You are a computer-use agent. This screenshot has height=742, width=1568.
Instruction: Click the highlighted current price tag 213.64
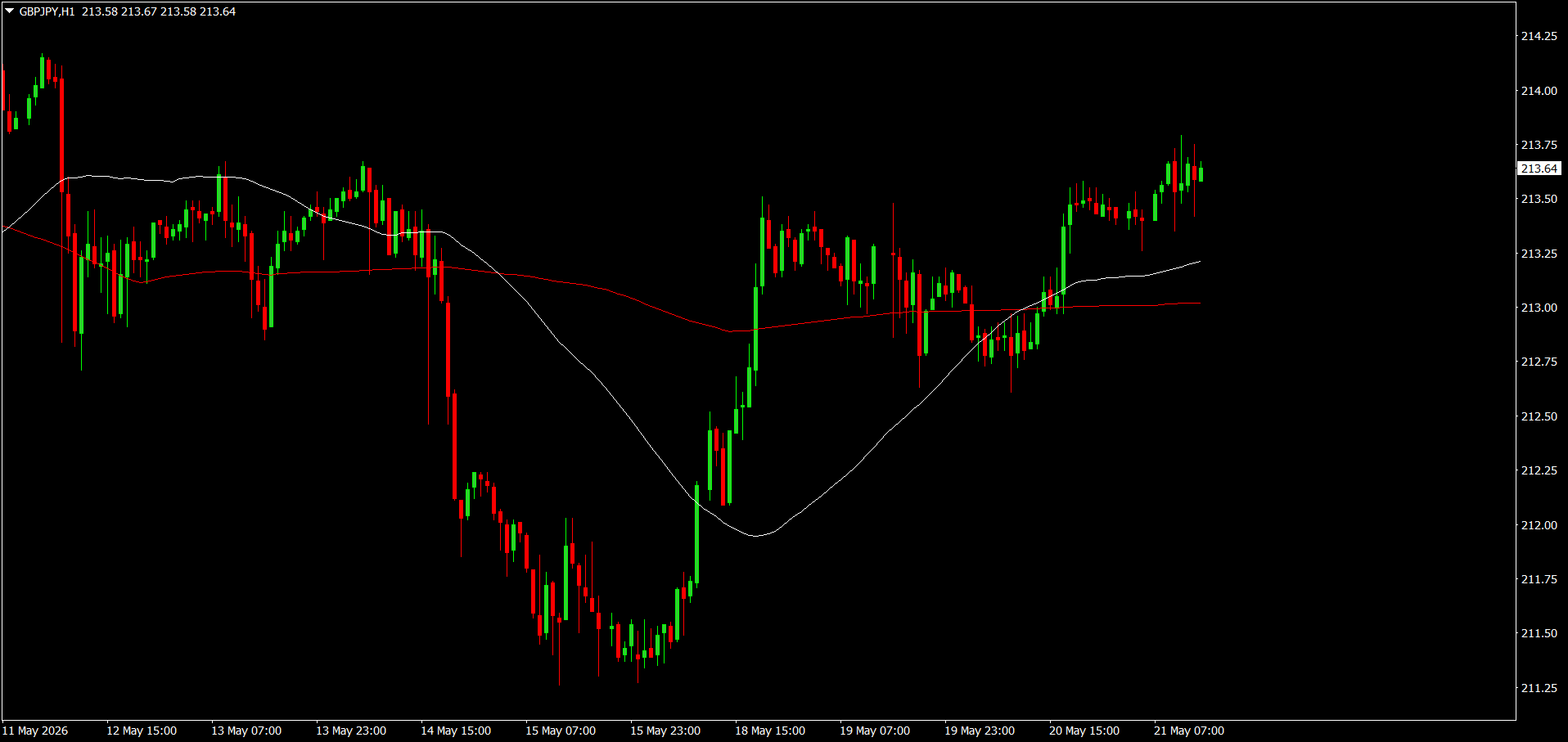[x=1539, y=169]
